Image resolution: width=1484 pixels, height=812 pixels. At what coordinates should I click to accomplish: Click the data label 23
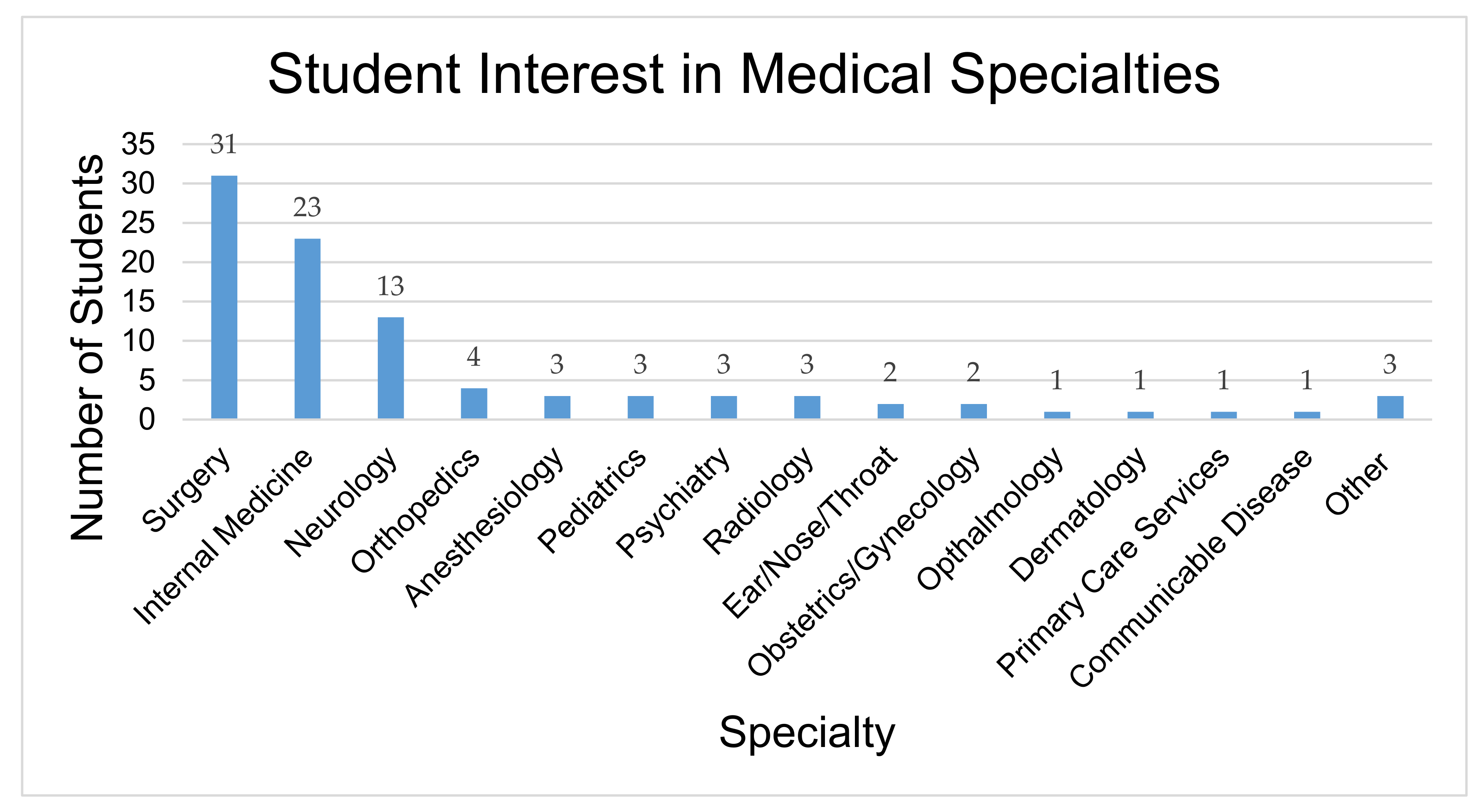307,207
